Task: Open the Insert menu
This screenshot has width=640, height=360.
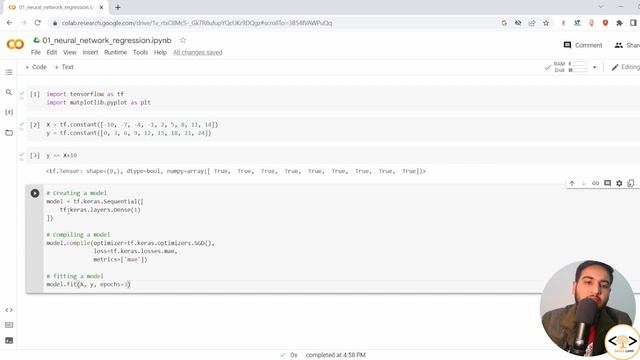Action: 90,52
